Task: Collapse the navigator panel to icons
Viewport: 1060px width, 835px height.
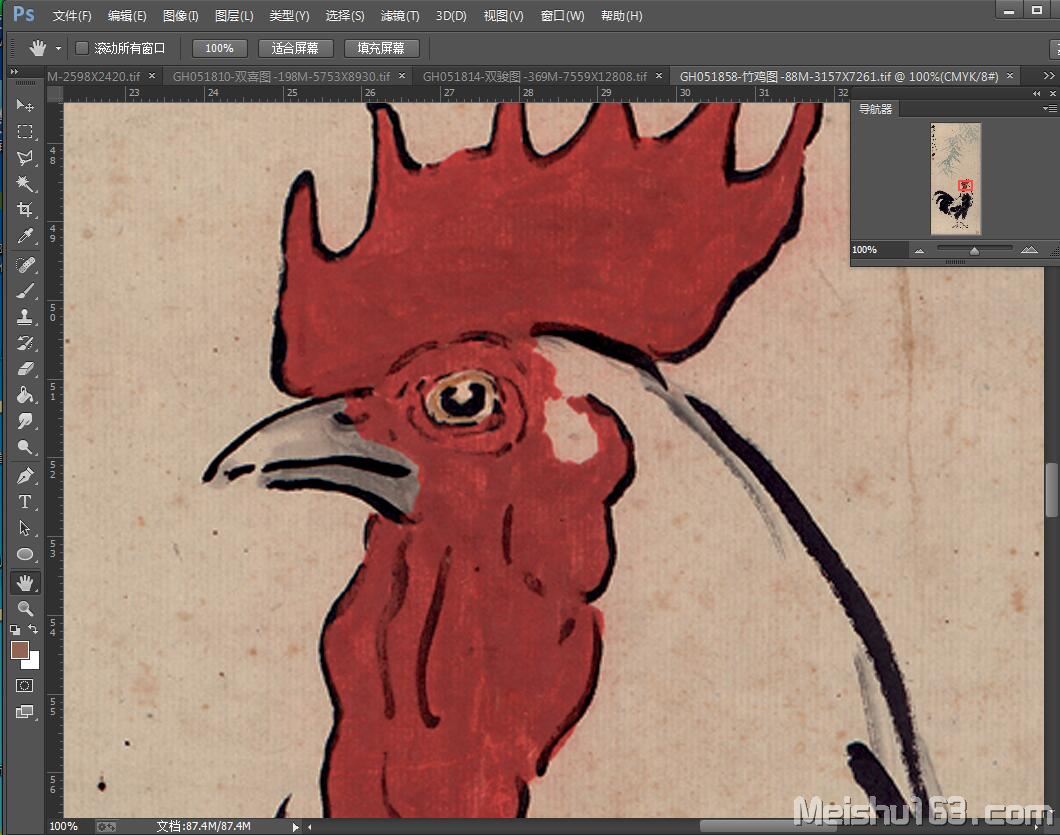Action: pyautogui.click(x=1036, y=93)
